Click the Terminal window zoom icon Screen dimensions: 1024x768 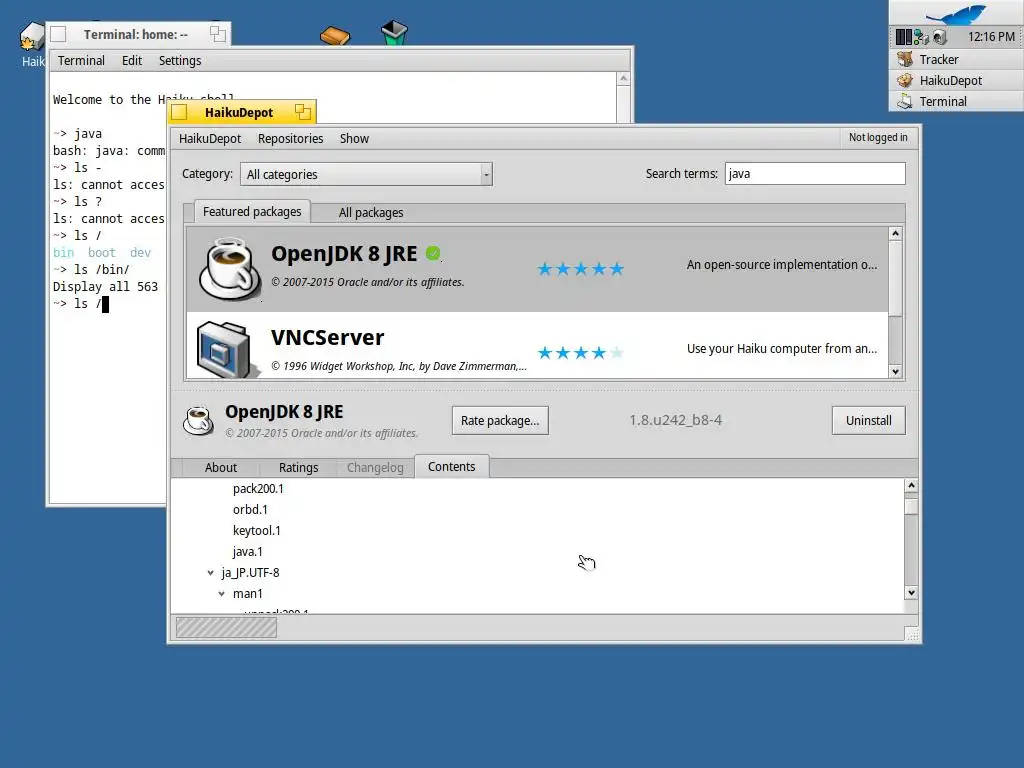(217, 34)
